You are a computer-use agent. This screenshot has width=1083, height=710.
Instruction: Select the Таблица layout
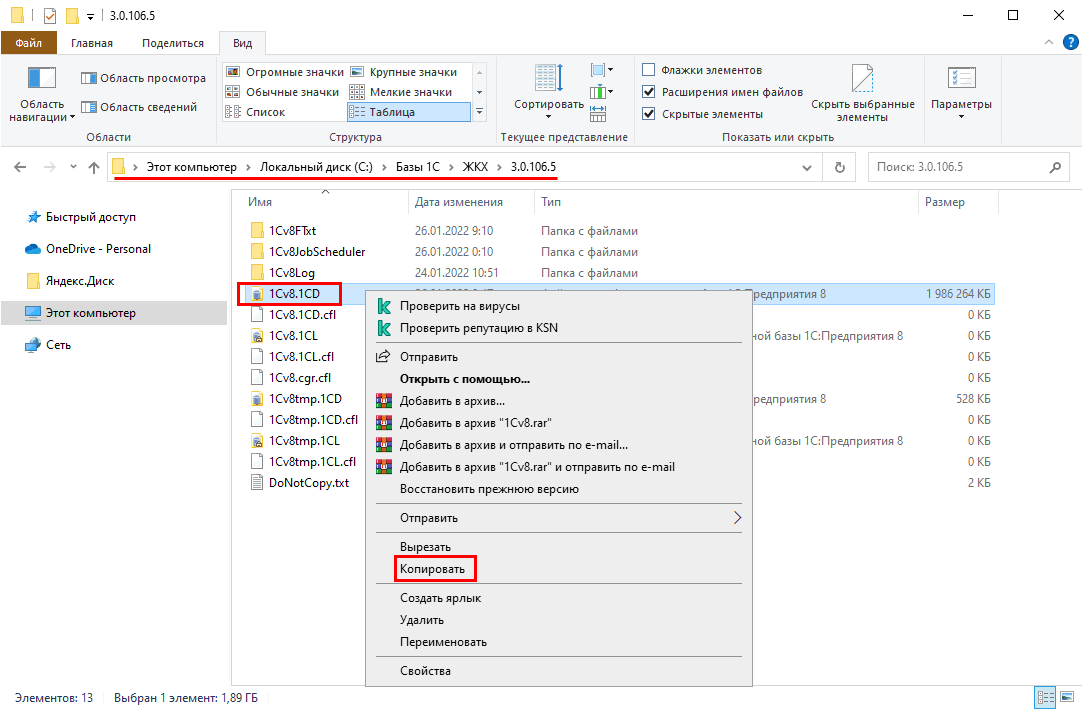(x=409, y=112)
